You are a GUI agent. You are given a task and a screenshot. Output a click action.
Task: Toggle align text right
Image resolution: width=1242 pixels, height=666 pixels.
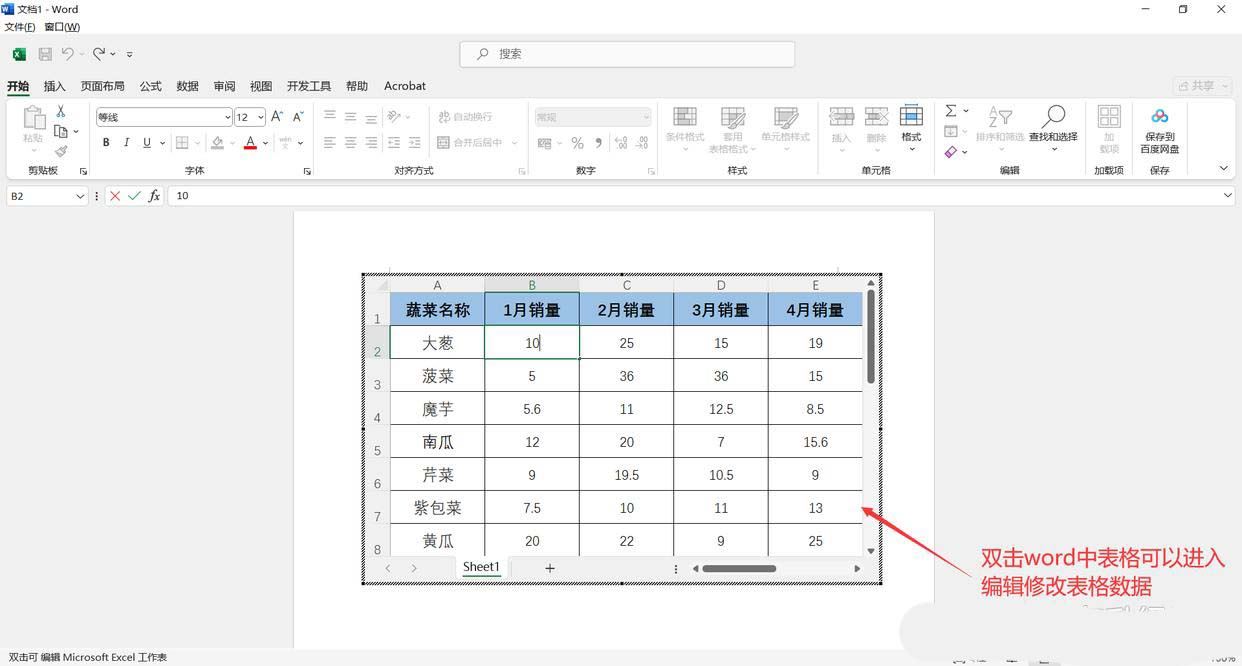[x=371, y=143]
